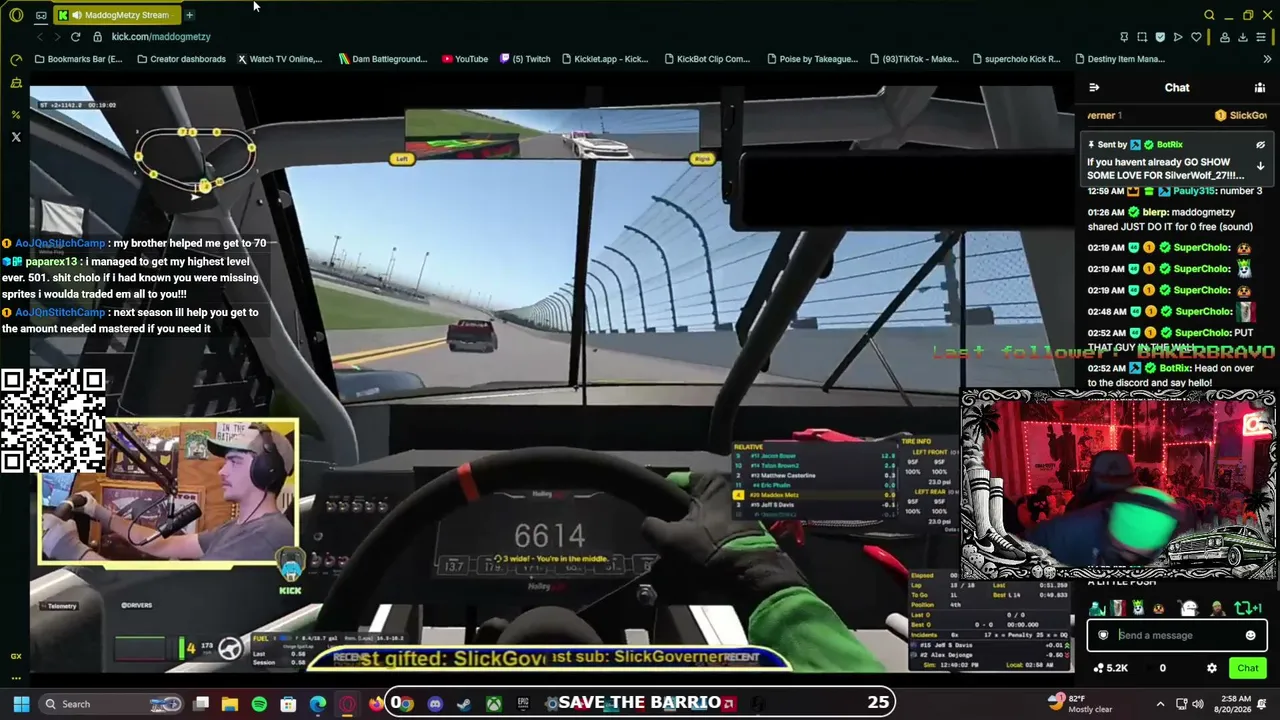Open Epic Games Launcher from the taskbar
1280x720 pixels.
coord(523,704)
